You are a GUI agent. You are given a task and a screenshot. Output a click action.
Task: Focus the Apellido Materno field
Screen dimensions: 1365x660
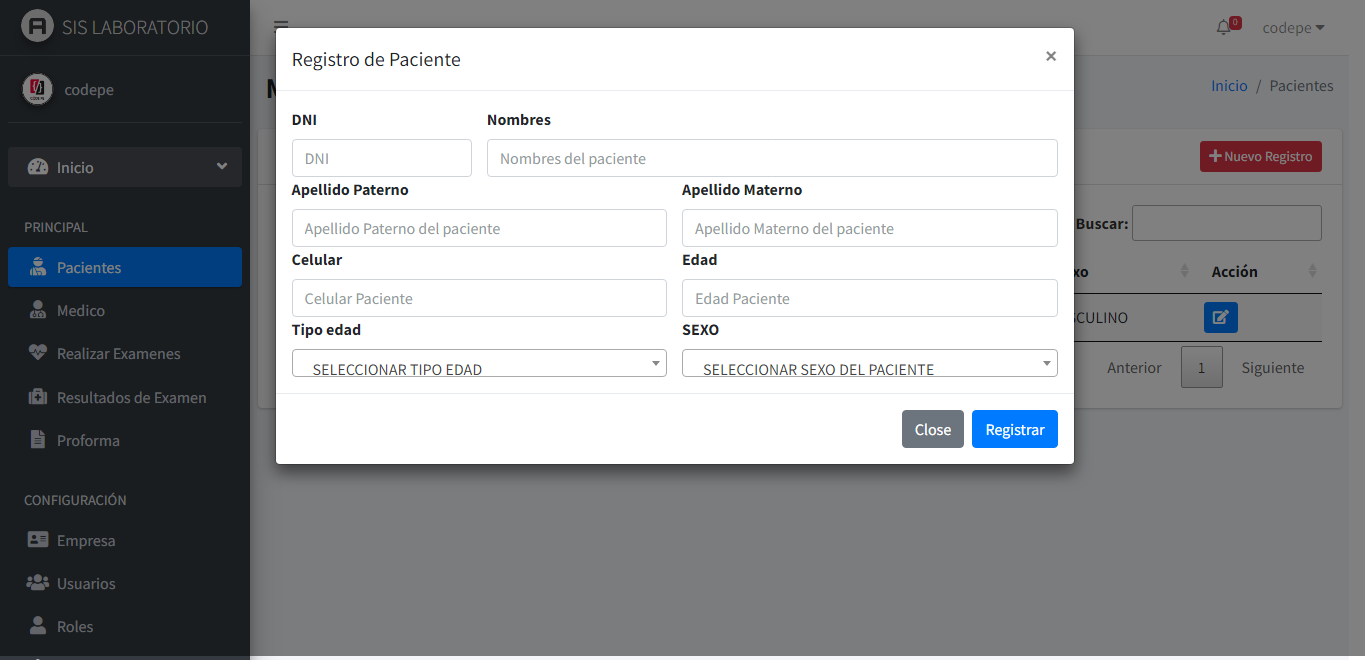click(870, 228)
